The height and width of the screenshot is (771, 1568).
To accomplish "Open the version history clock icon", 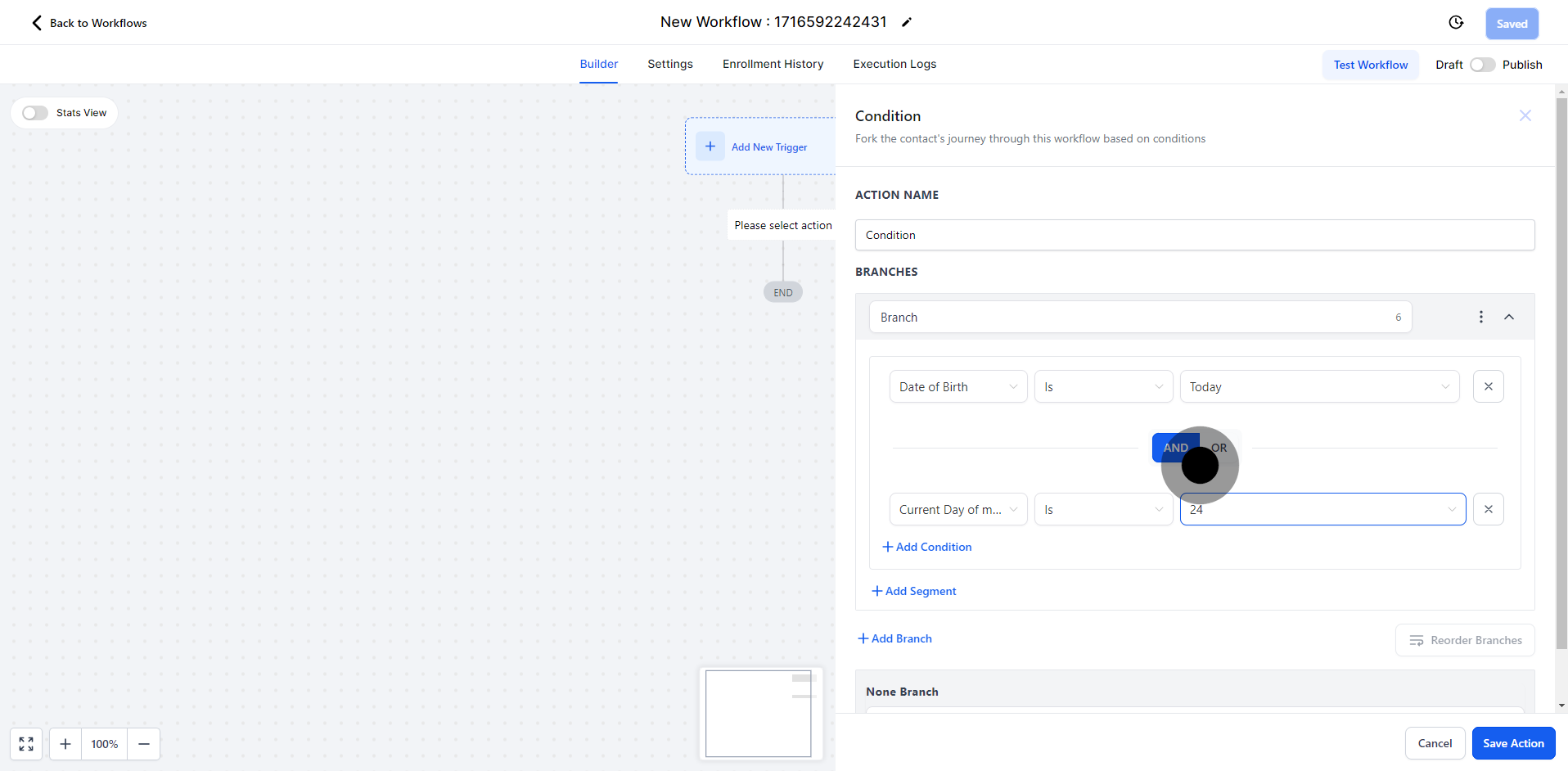I will (x=1455, y=23).
